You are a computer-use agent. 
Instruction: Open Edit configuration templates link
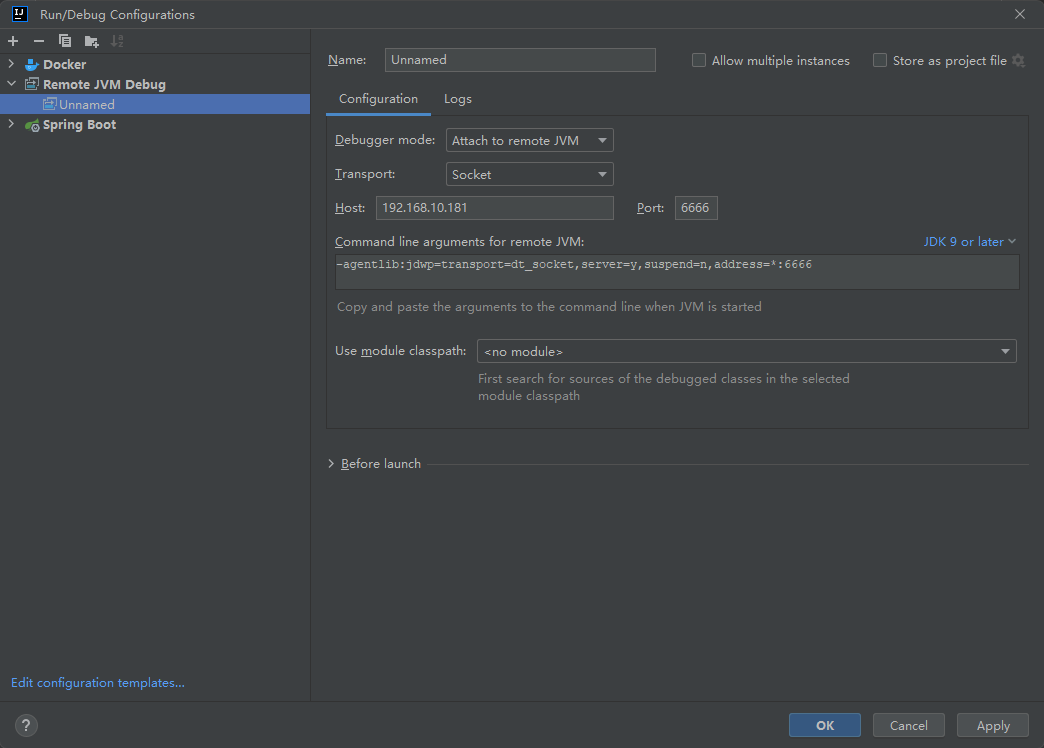click(x=98, y=683)
